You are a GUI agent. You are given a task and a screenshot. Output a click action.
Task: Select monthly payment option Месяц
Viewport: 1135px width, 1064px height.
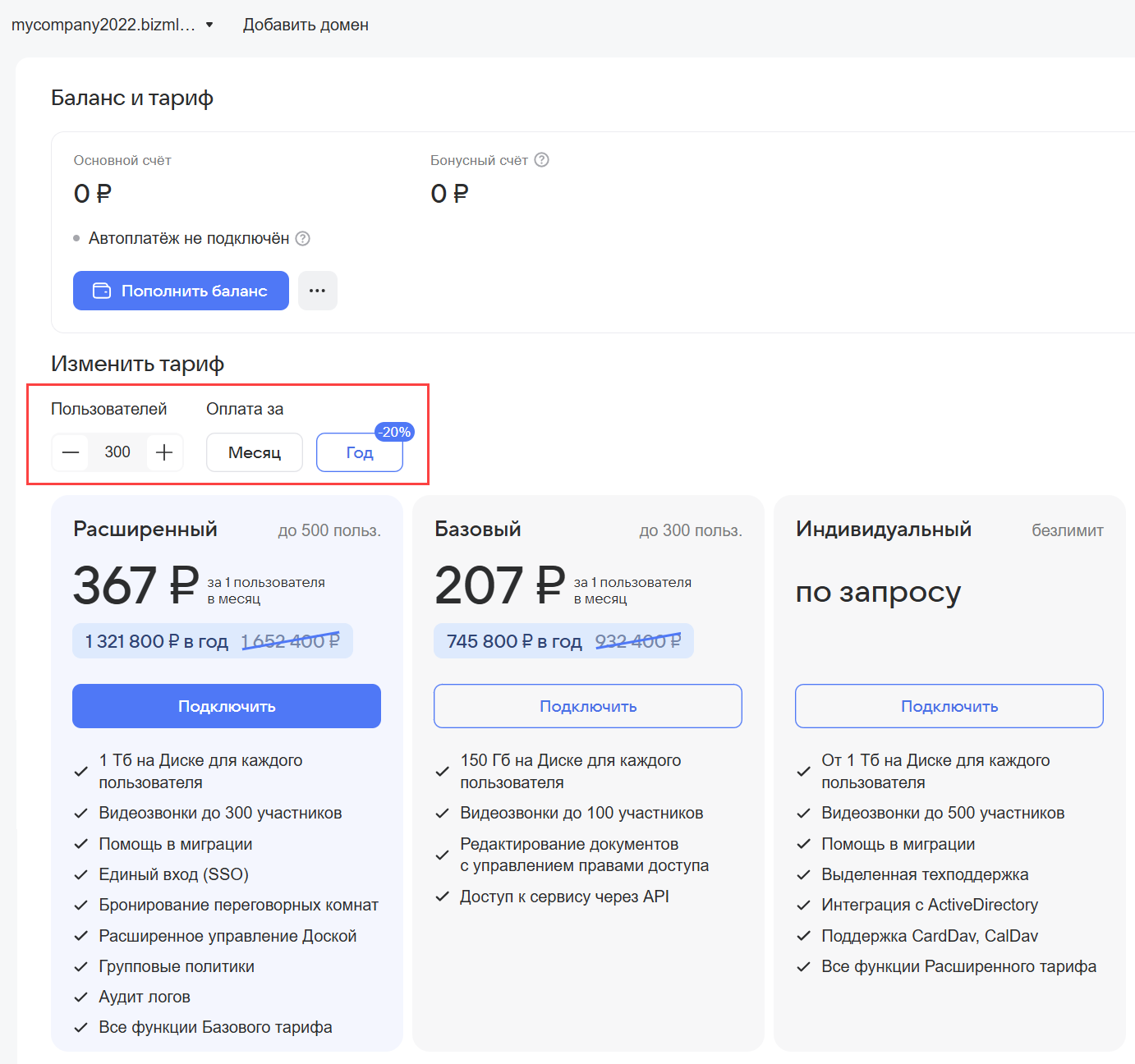pyautogui.click(x=255, y=452)
